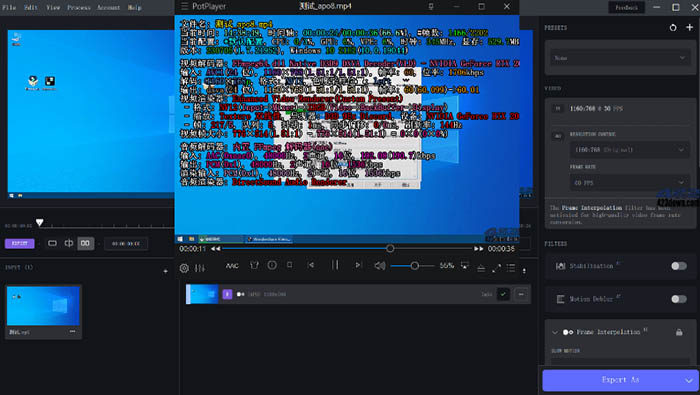Open the File menu

pos(9,7)
